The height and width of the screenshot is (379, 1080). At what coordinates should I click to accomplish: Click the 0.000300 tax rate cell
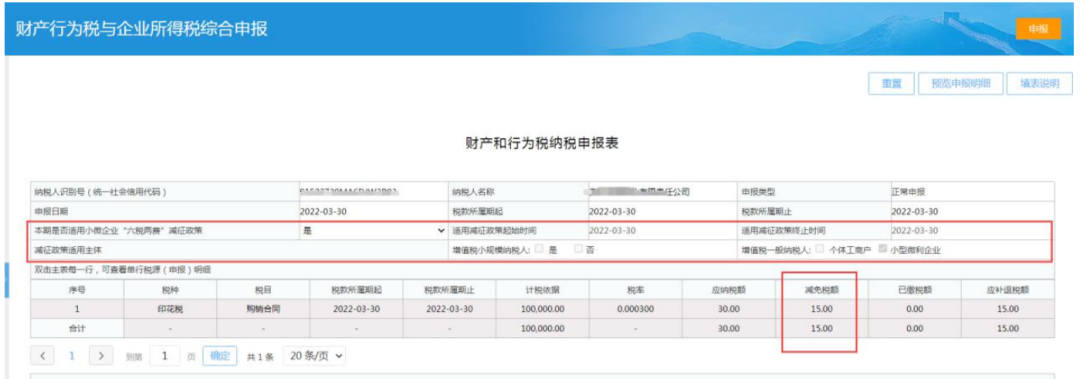coord(634,309)
